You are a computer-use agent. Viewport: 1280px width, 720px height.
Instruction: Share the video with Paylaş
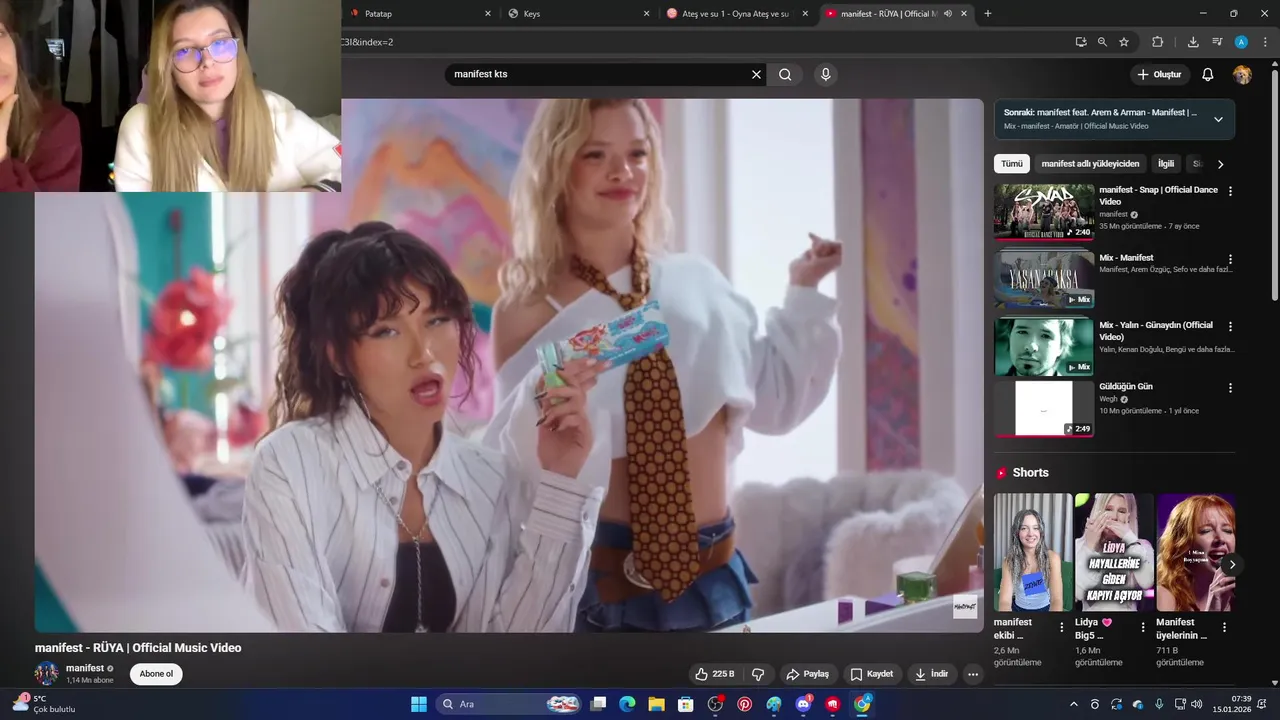807,674
